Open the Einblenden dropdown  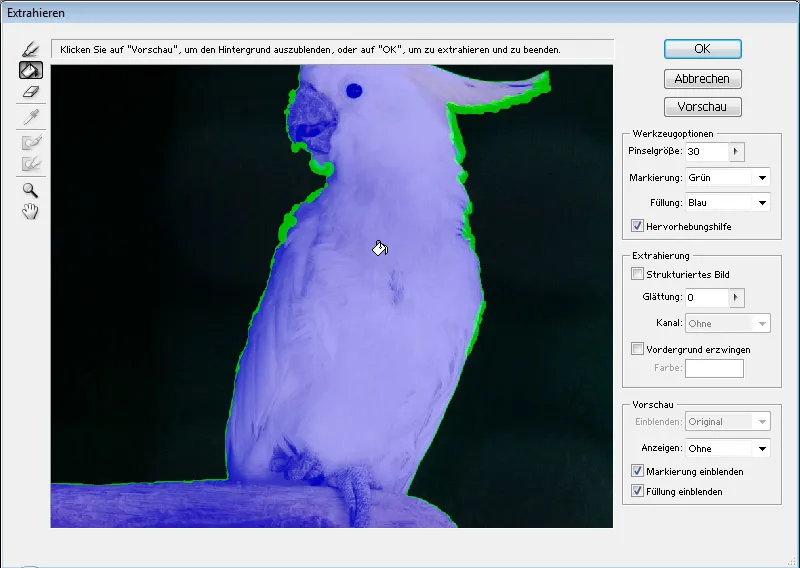(x=727, y=422)
